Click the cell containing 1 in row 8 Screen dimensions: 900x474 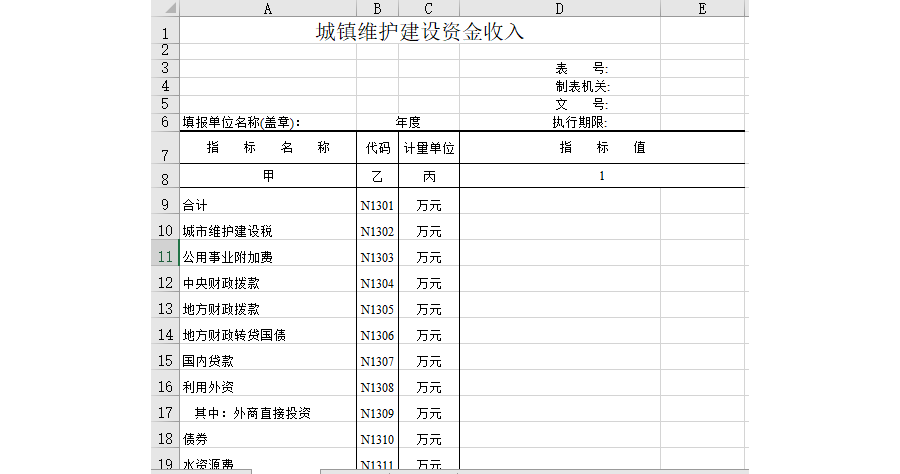click(602, 176)
